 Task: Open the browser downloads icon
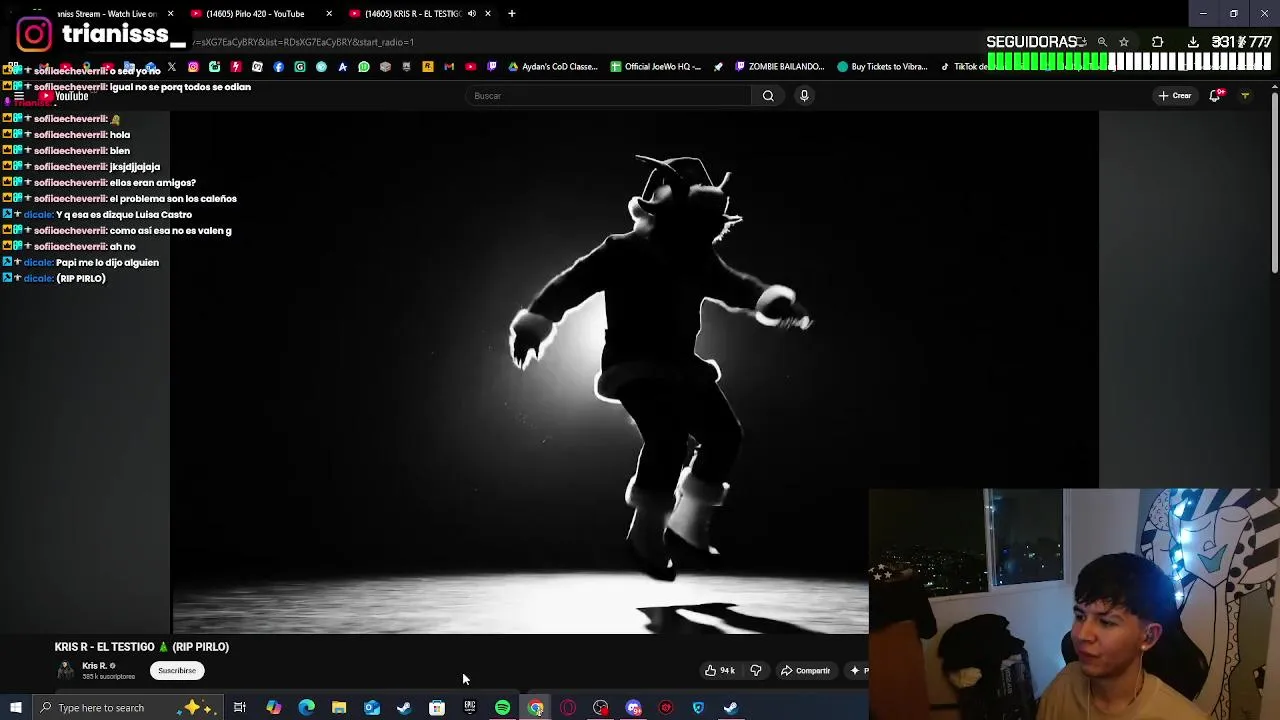click(1193, 42)
